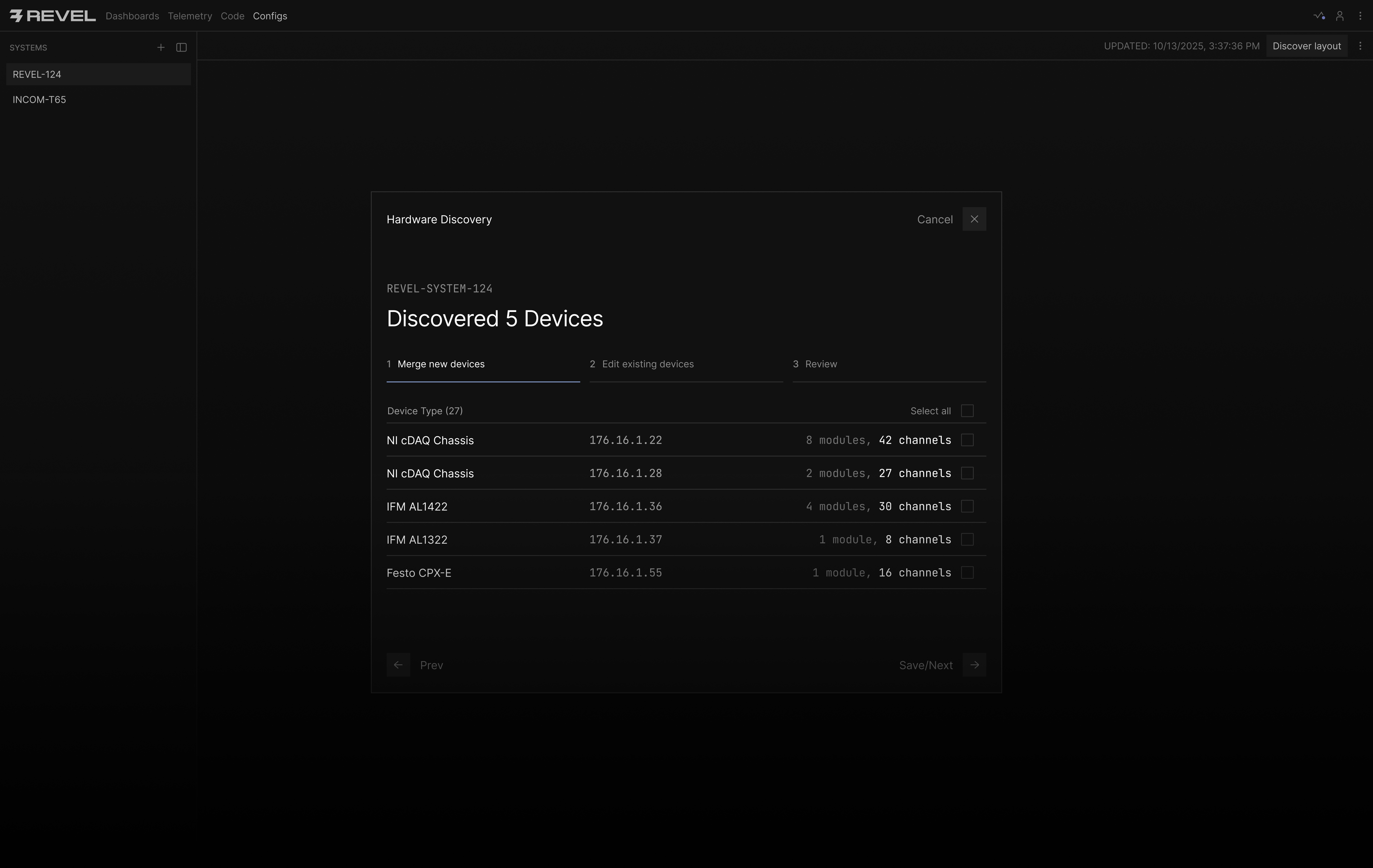This screenshot has width=1373, height=868.
Task: Click the Prev left arrow button
Action: [398, 665]
